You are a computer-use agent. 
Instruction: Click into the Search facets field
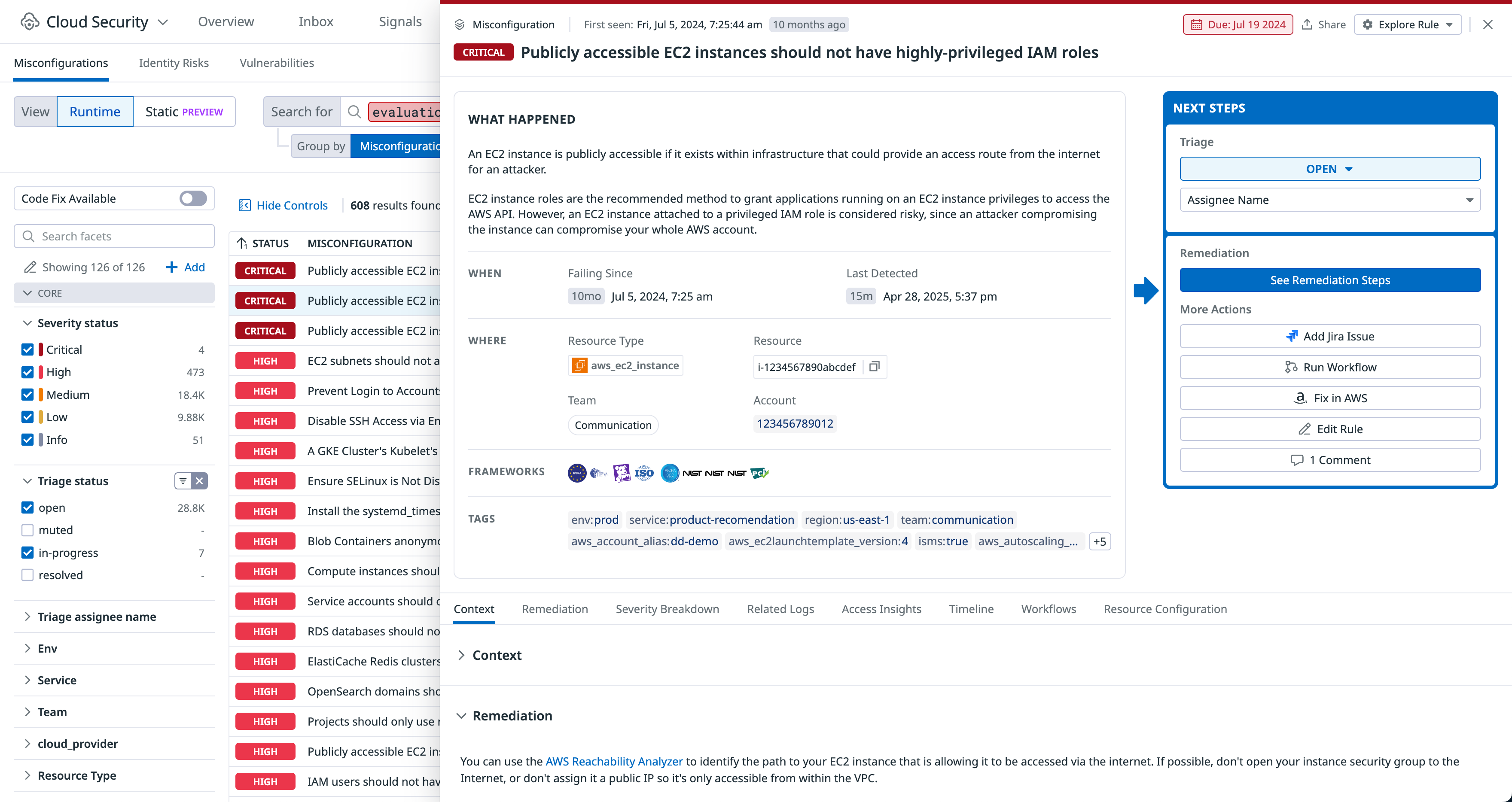tap(114, 236)
